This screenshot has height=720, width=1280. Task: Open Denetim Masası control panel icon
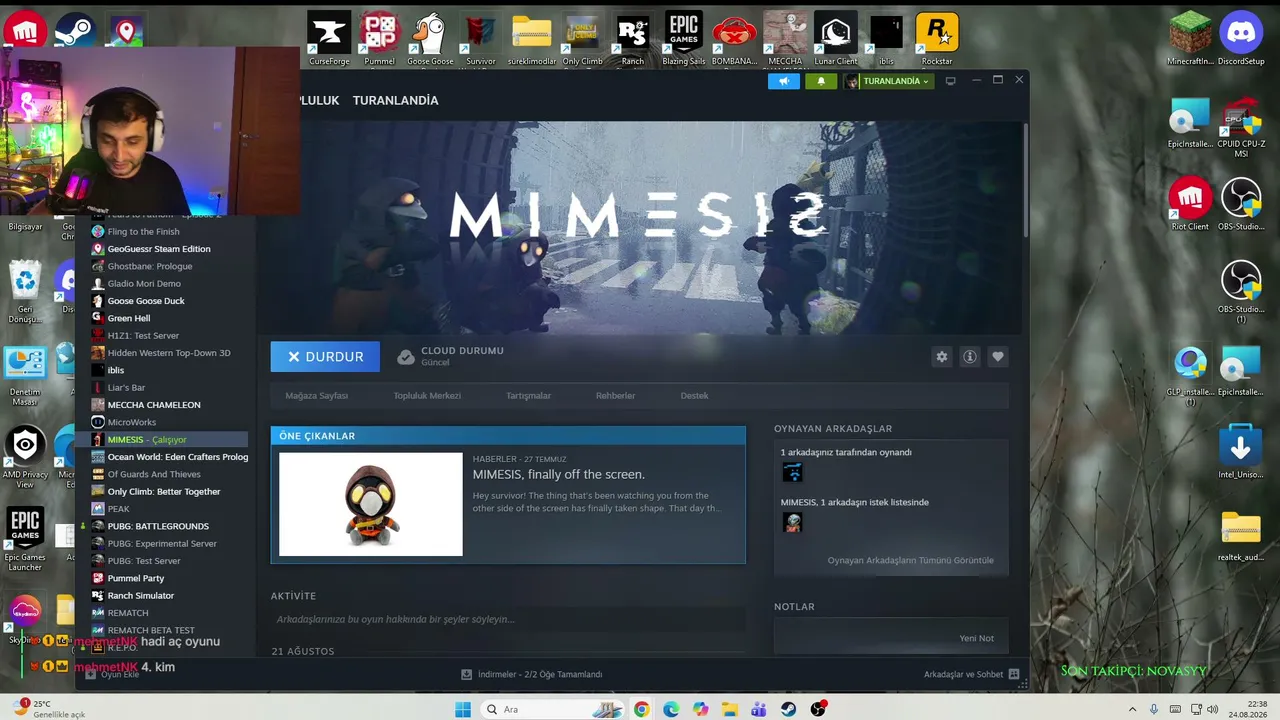[x=25, y=376]
